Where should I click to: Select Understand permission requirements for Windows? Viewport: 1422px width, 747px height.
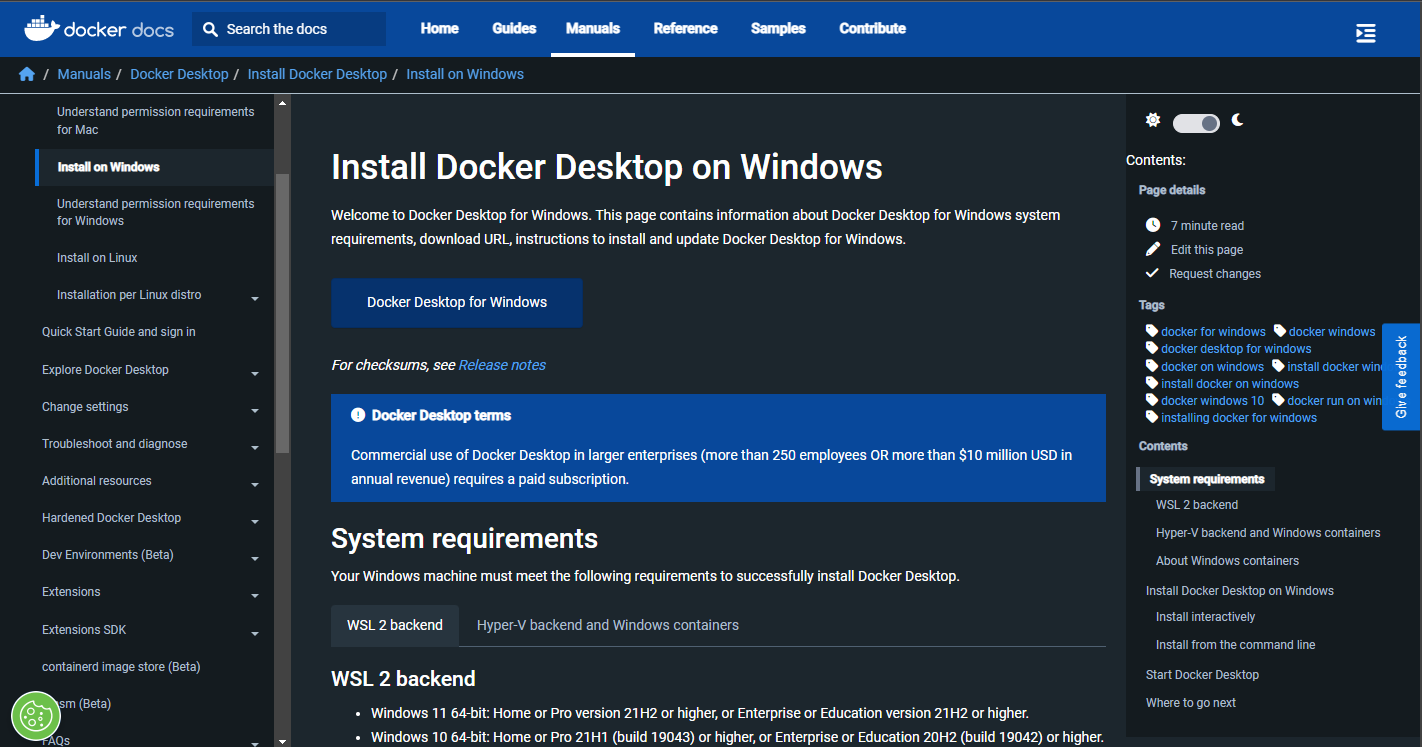click(x=156, y=212)
